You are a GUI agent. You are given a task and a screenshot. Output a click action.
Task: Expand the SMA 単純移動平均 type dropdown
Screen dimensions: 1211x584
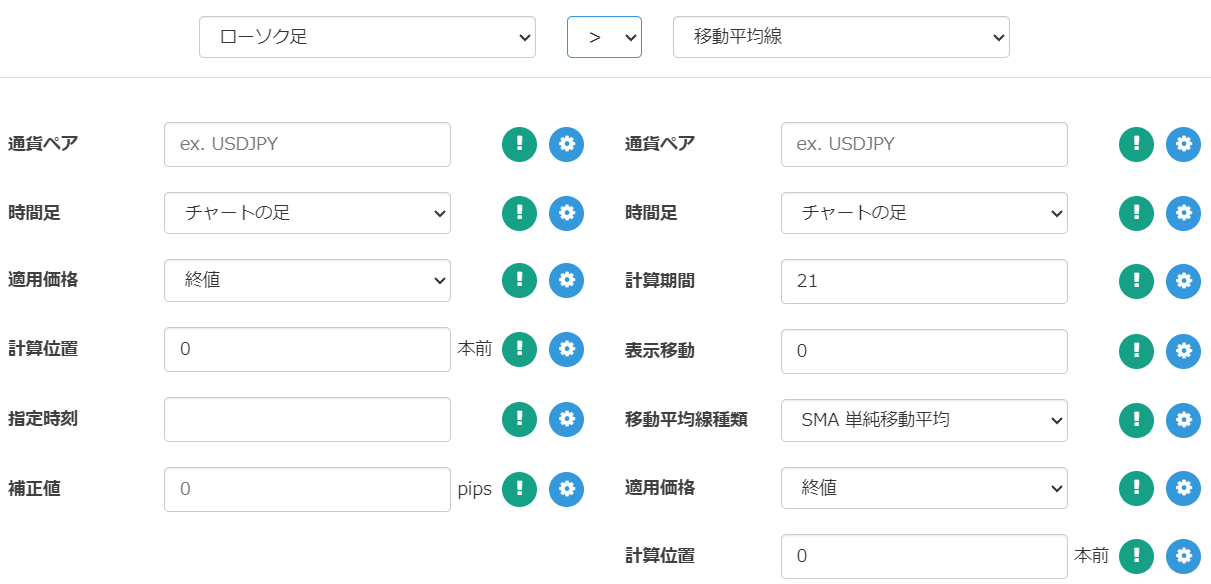click(924, 420)
